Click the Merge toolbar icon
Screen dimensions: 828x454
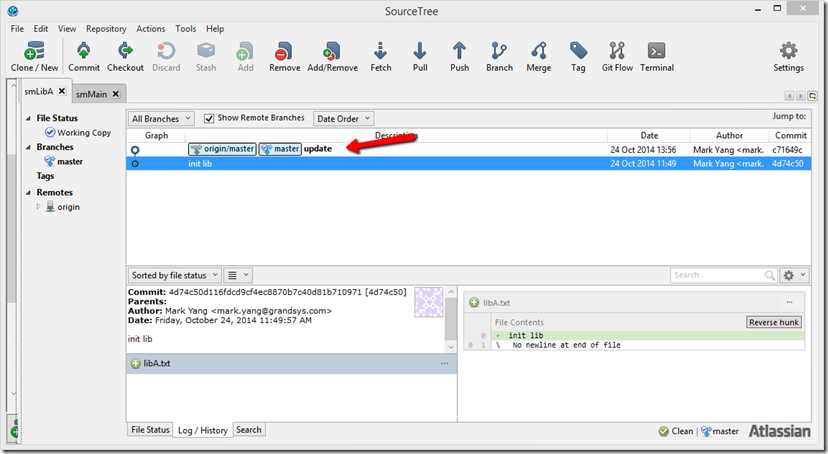click(539, 57)
